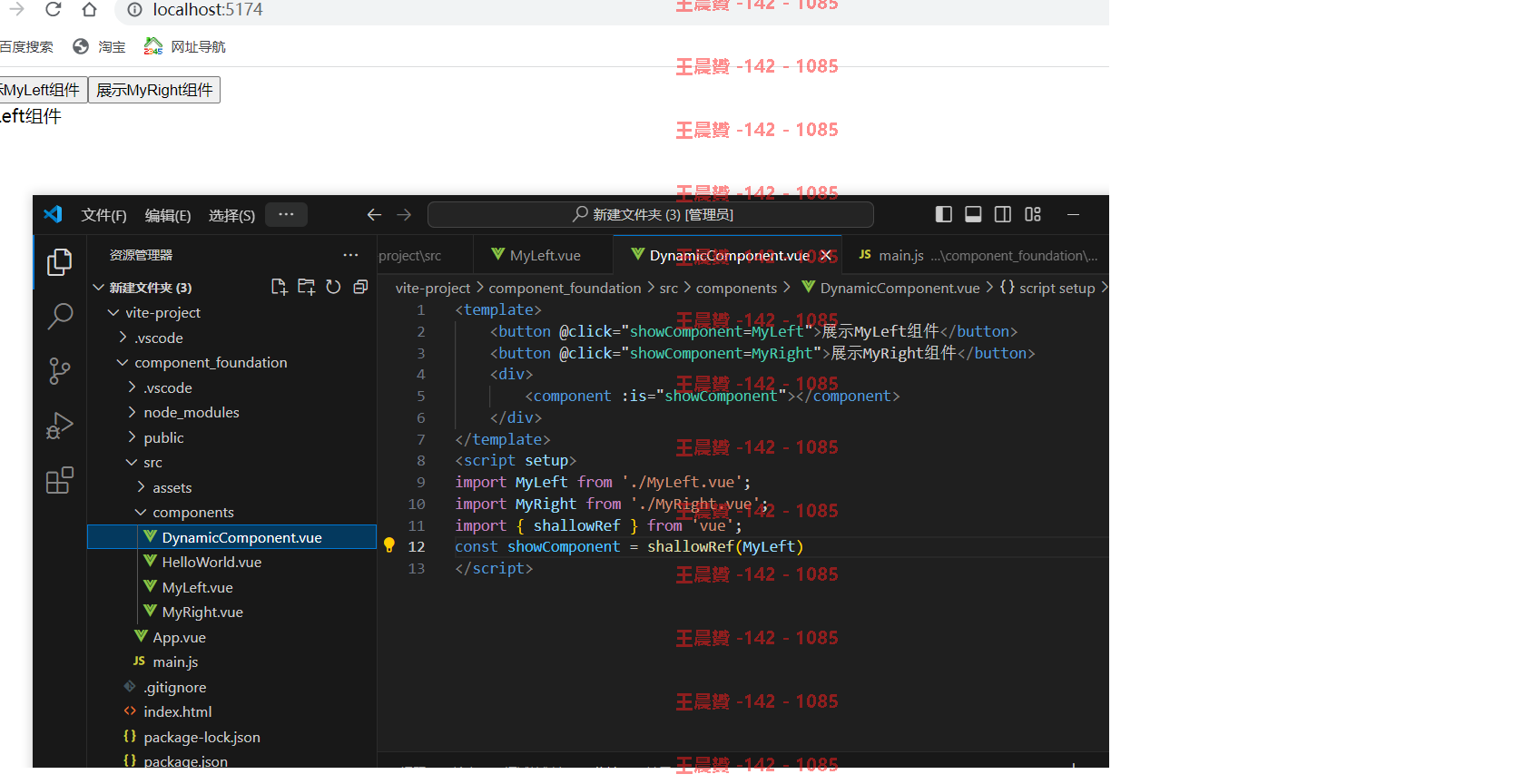Click the shallowRef(MyLeft) code on line 12
Screen dimensions: 1514x784
pos(725,546)
